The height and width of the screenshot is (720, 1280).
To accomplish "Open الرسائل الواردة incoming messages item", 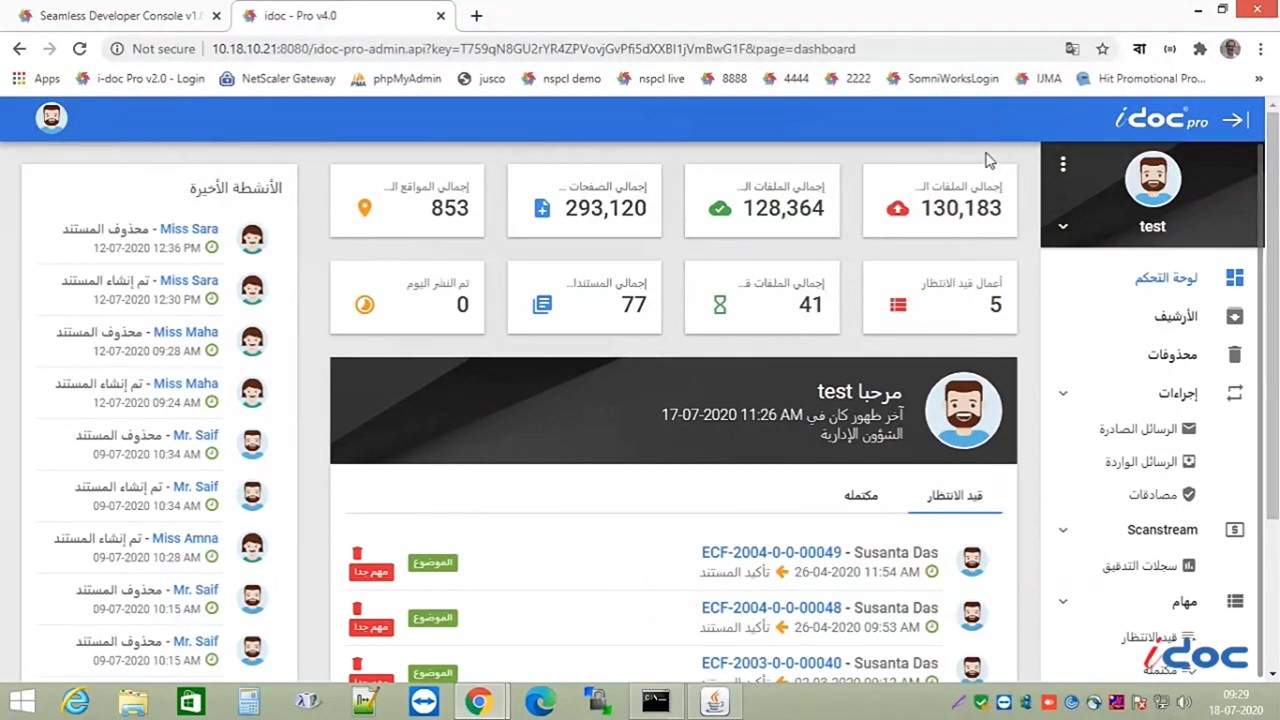I will [1140, 462].
